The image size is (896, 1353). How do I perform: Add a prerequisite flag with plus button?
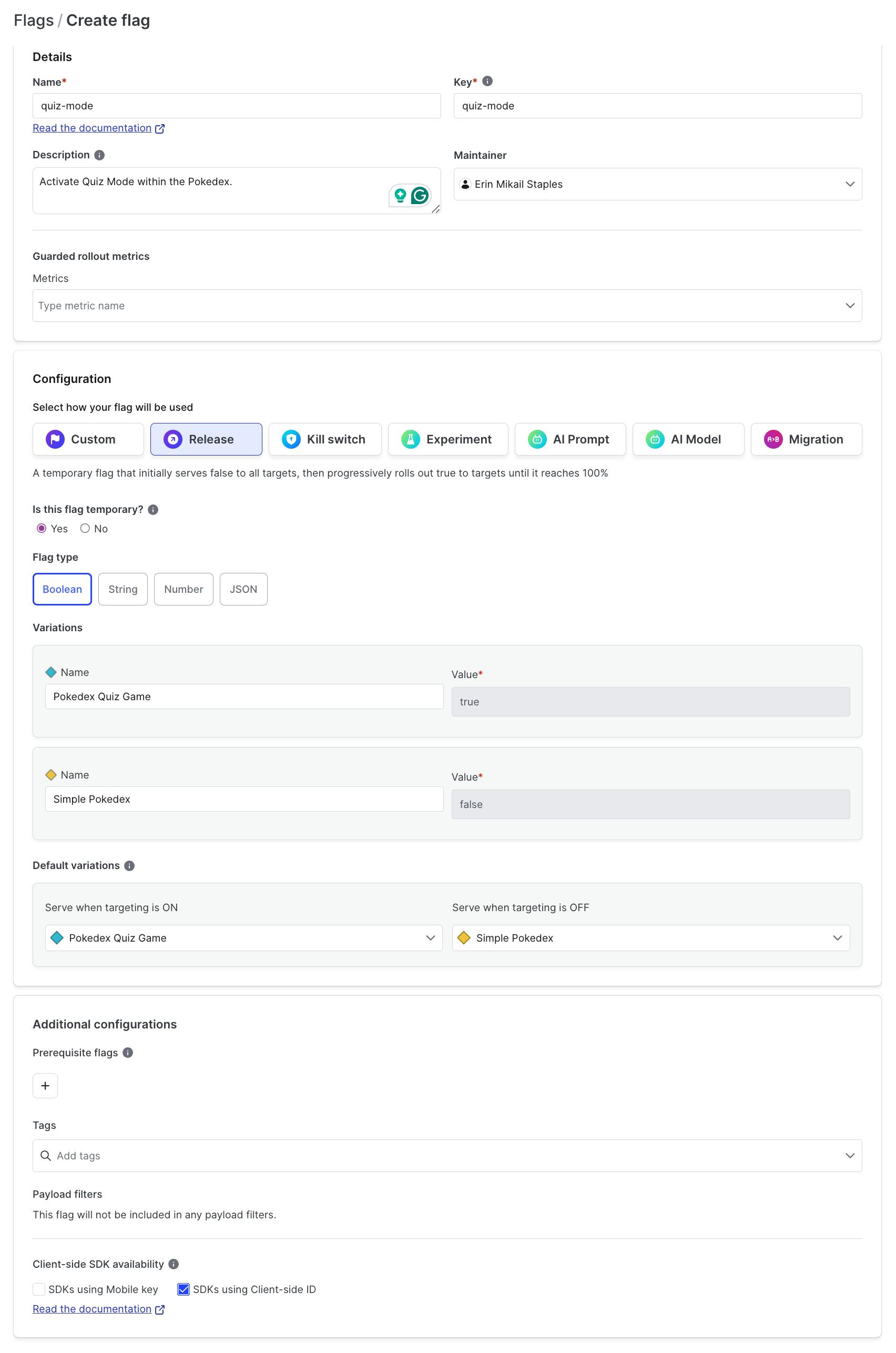pos(45,1086)
